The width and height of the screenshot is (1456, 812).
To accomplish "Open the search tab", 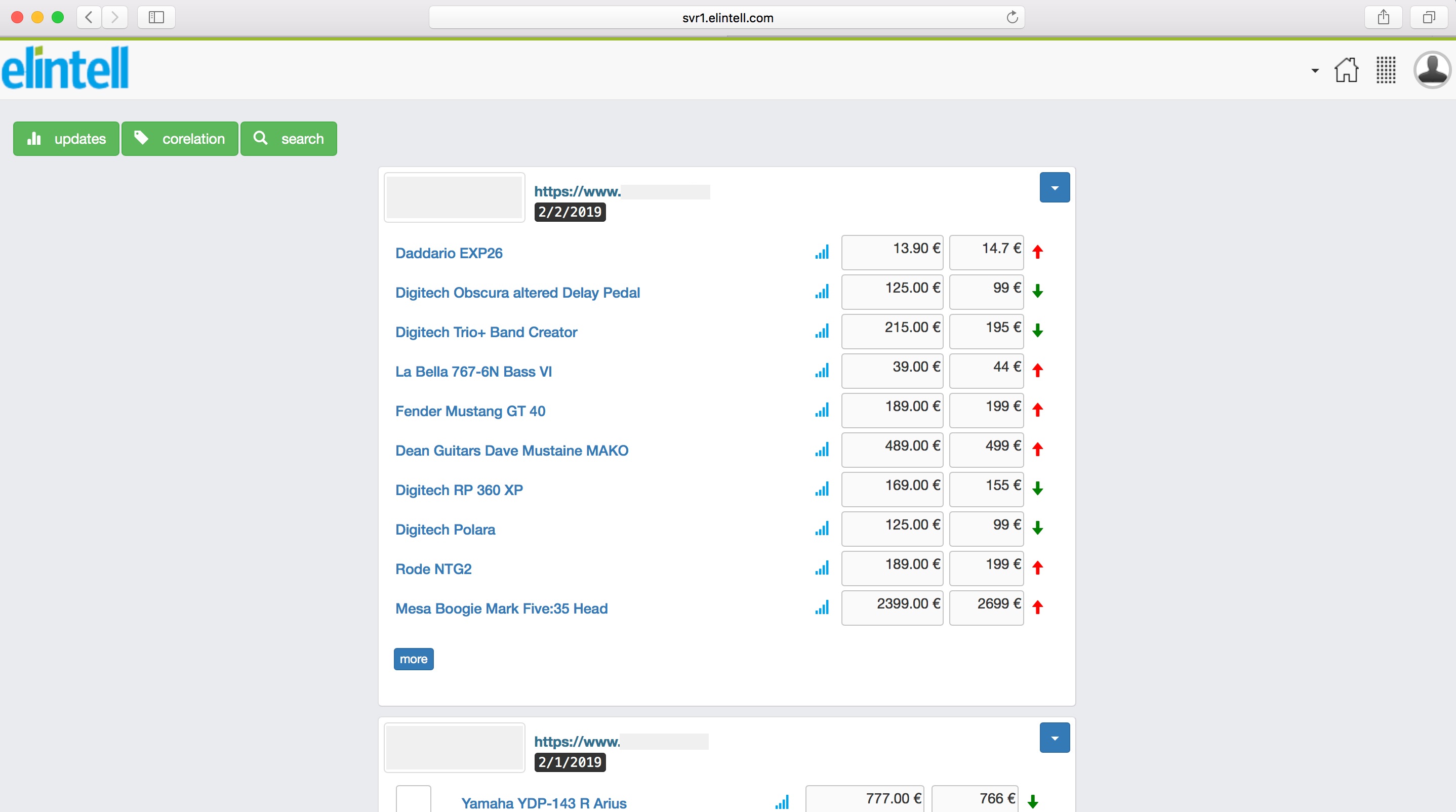I will [289, 138].
